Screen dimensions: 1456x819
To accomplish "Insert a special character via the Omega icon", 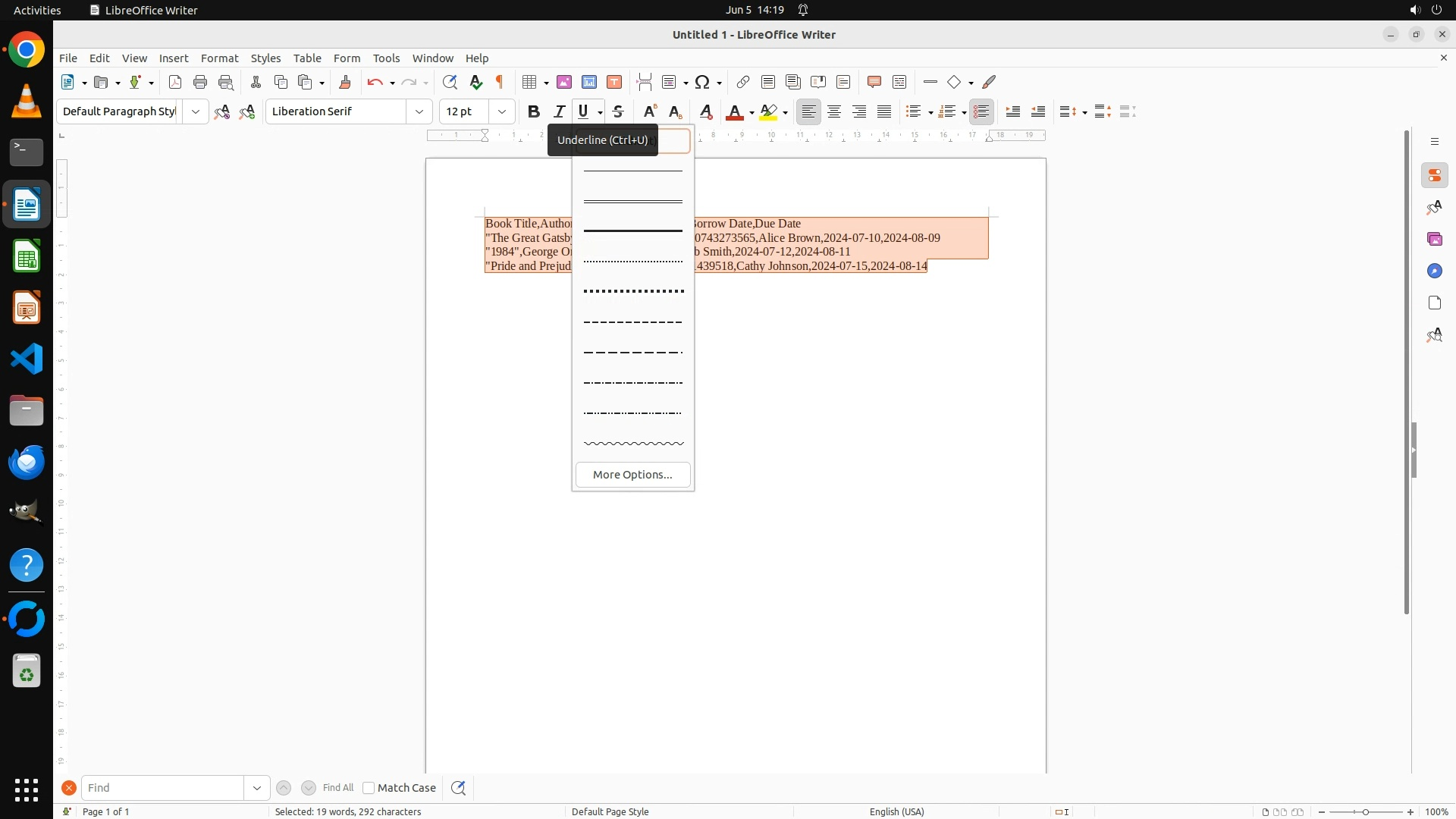I will [702, 82].
